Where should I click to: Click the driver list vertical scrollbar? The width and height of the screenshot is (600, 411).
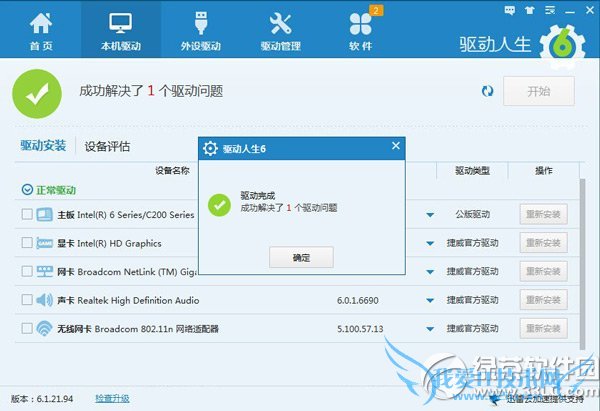click(x=582, y=264)
